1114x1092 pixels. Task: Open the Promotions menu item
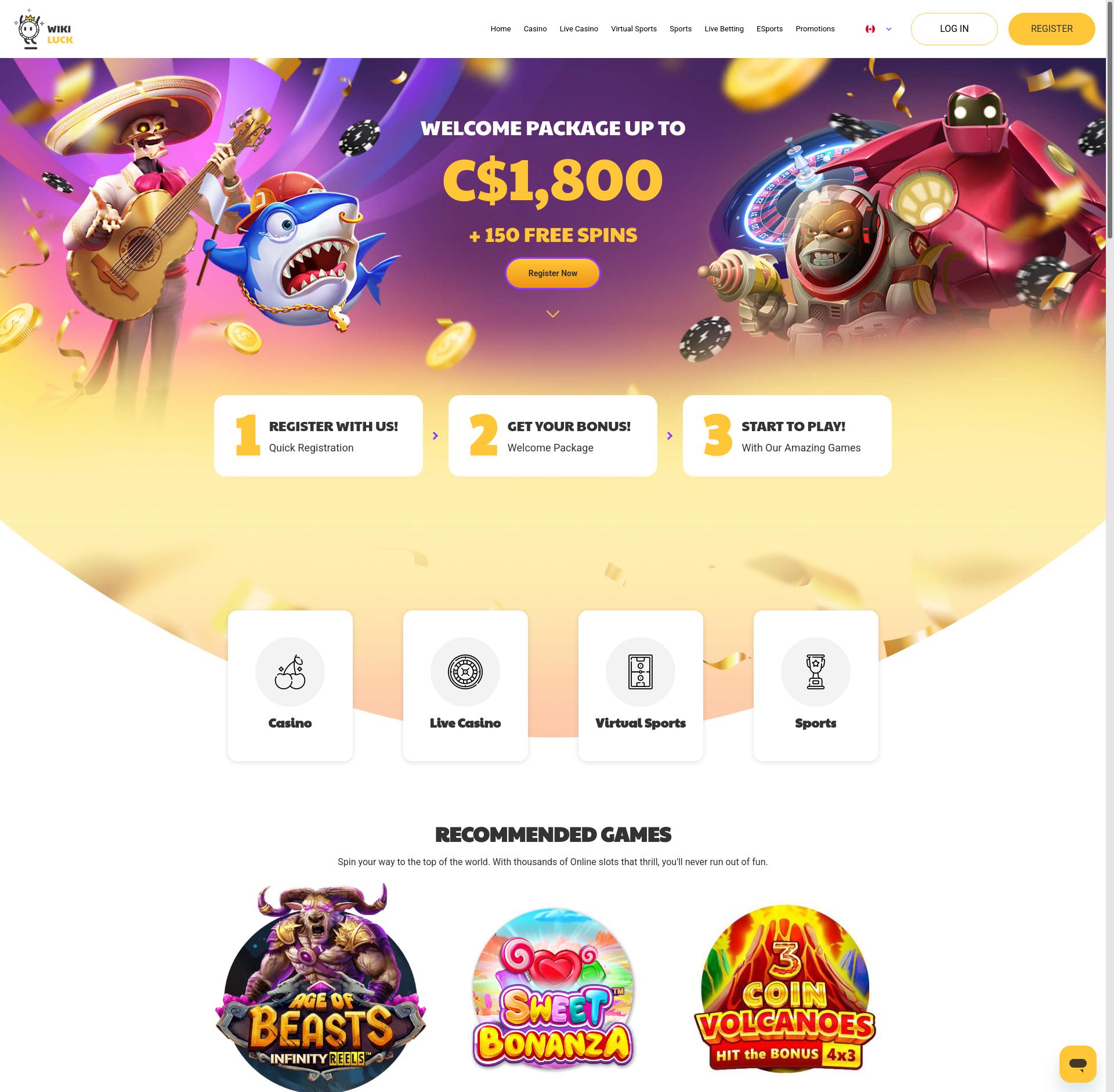815,29
